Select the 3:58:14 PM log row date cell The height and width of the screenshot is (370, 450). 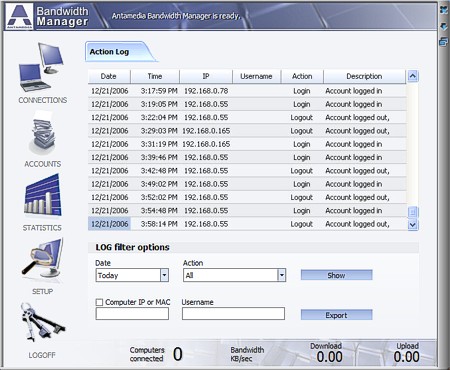(x=109, y=224)
